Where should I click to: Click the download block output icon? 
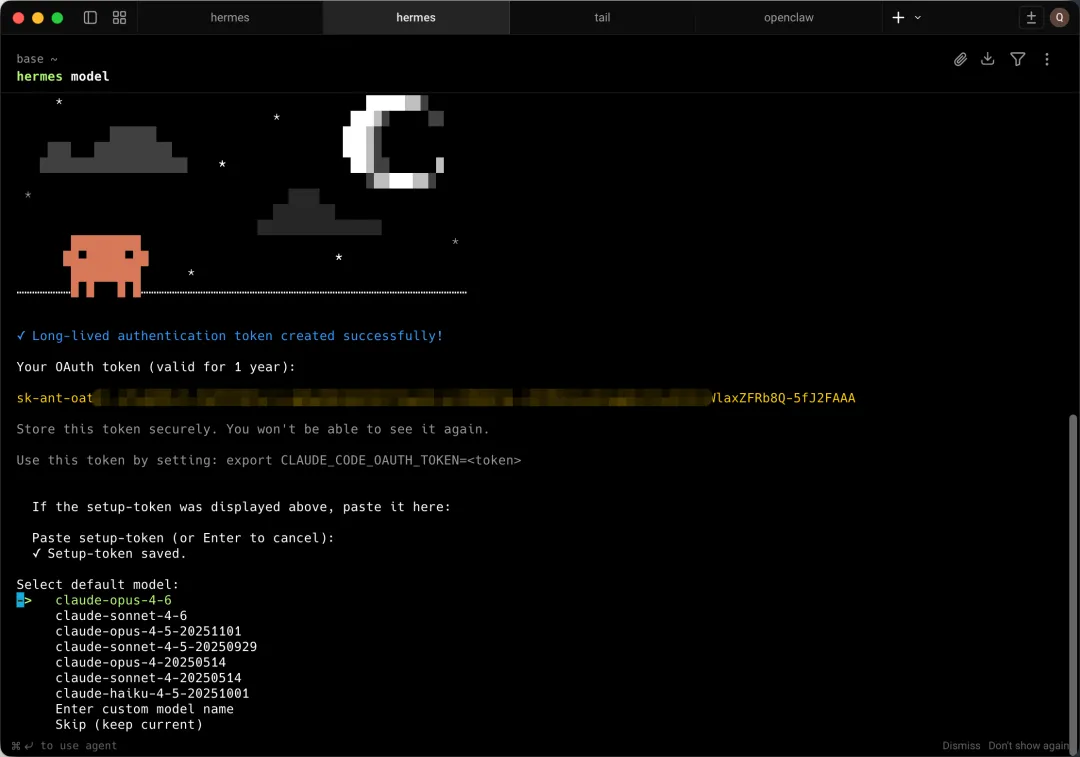988,59
